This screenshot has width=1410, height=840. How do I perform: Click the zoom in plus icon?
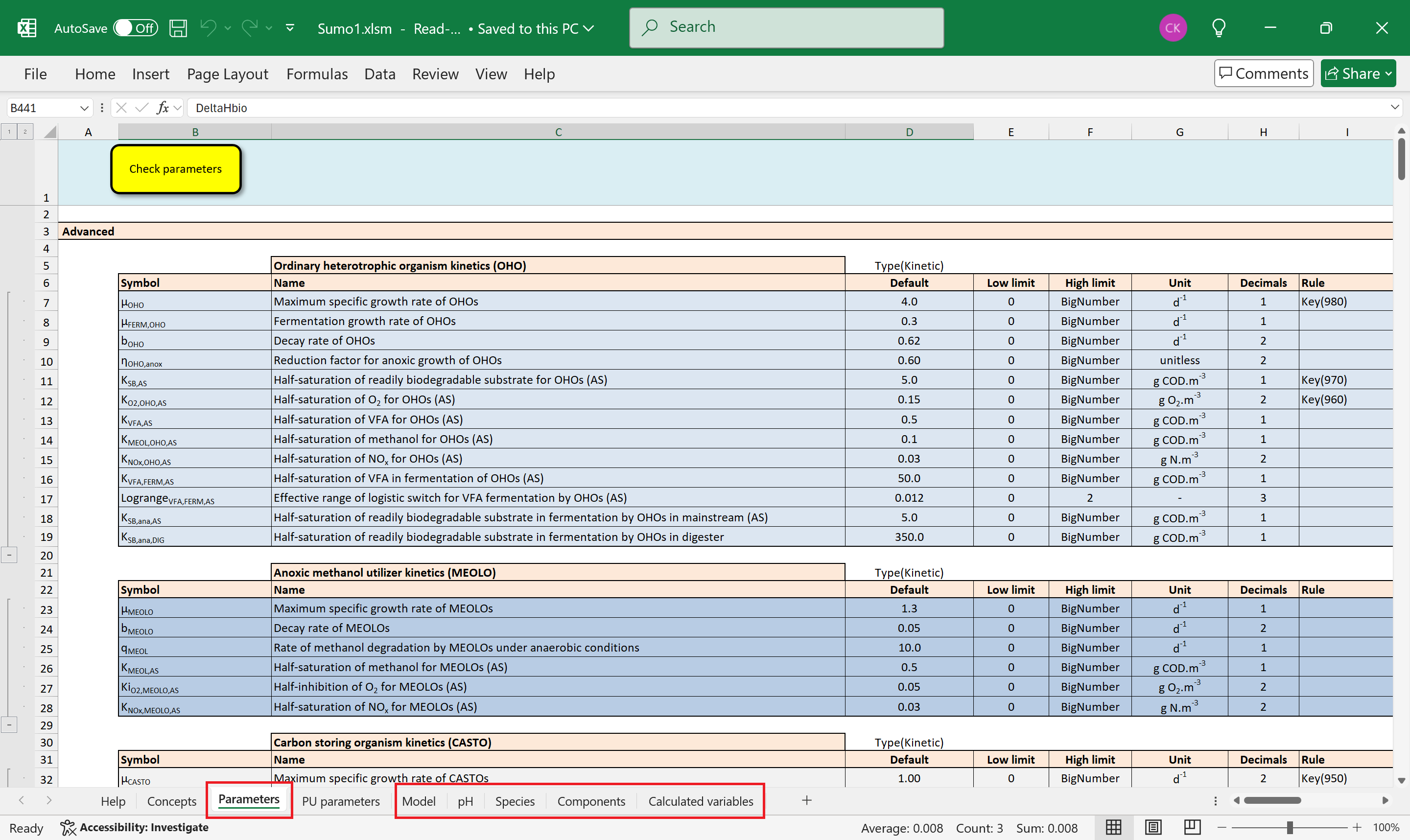[1357, 828]
